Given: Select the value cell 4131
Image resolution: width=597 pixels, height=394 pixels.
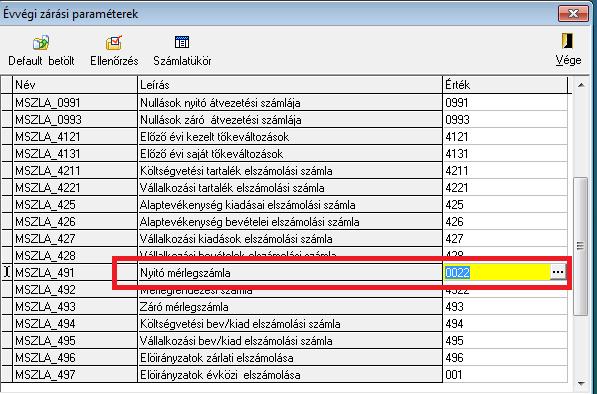Looking at the screenshot, I should coord(506,154).
